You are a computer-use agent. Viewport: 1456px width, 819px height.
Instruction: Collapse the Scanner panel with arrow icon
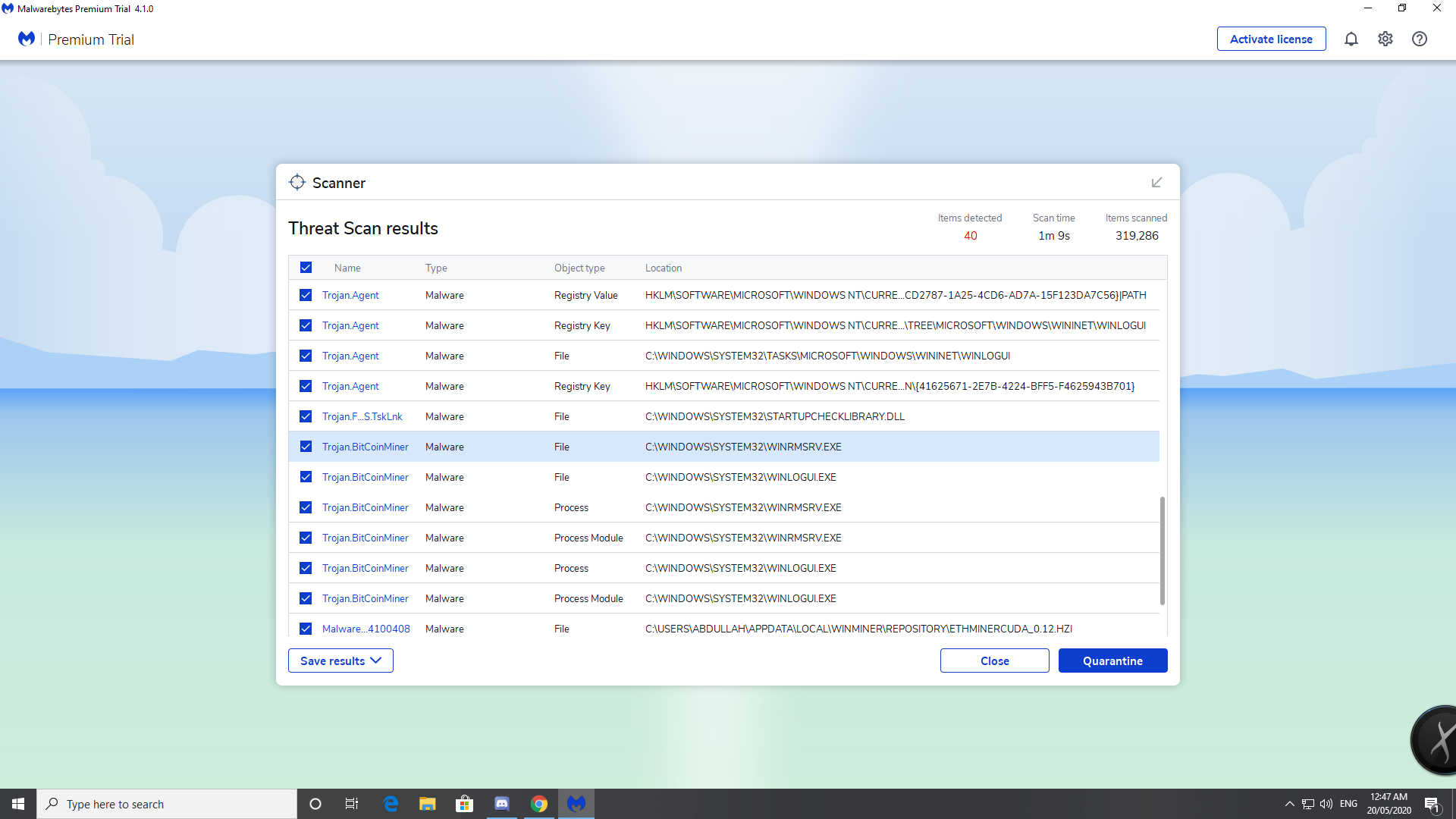(x=1156, y=183)
